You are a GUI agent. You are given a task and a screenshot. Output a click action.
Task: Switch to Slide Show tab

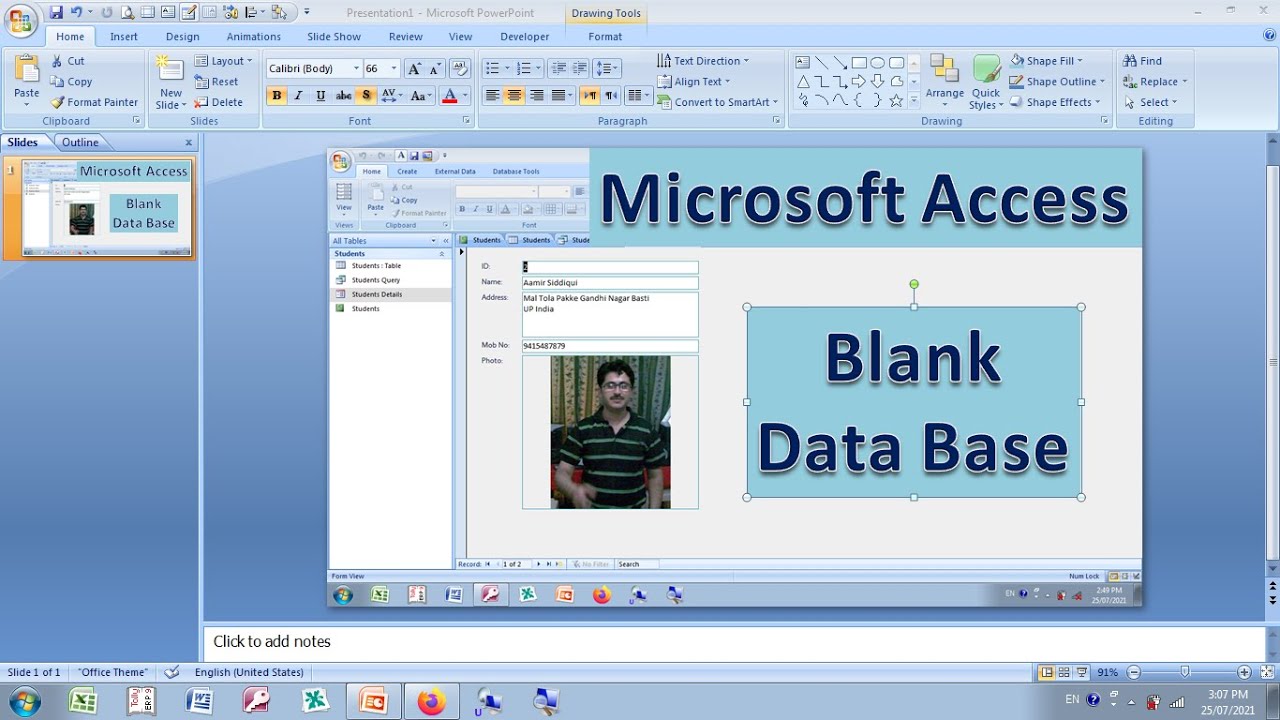coord(334,37)
